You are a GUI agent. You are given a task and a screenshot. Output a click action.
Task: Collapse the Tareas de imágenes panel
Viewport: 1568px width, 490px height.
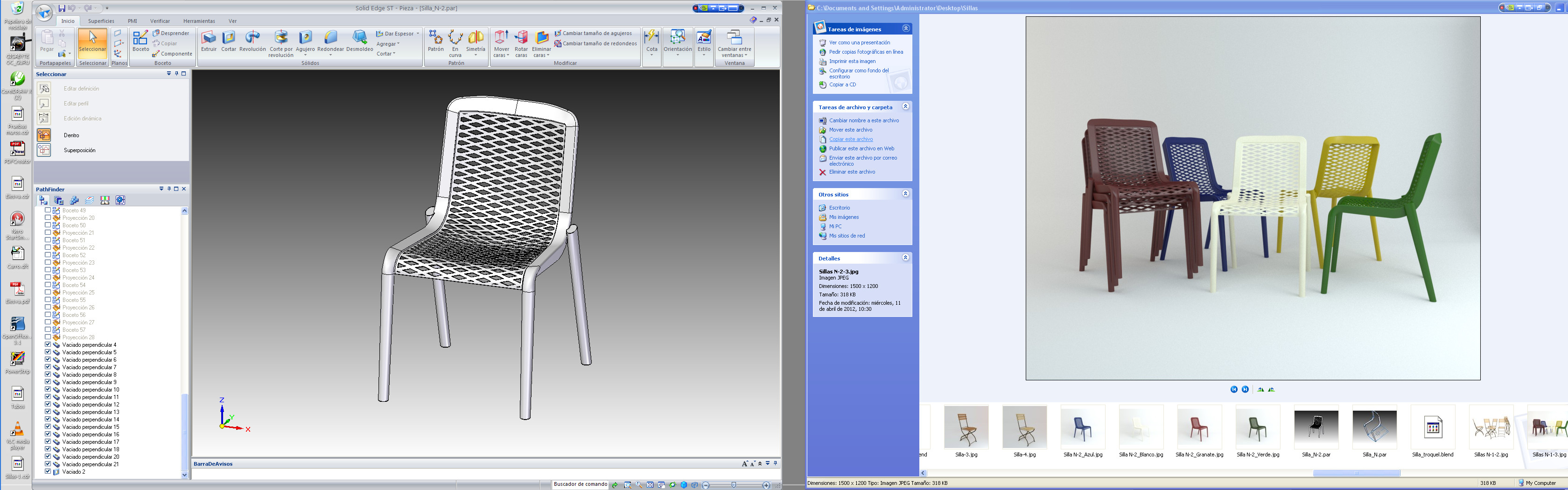905,28
